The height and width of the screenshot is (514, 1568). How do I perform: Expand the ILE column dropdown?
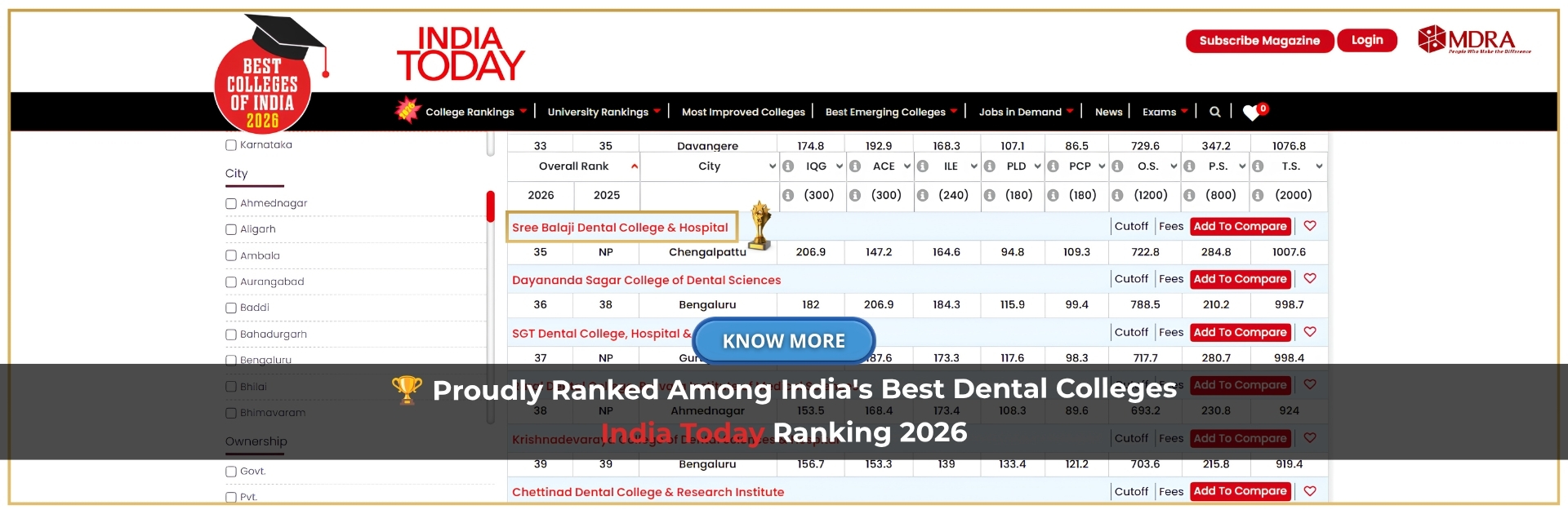(974, 166)
